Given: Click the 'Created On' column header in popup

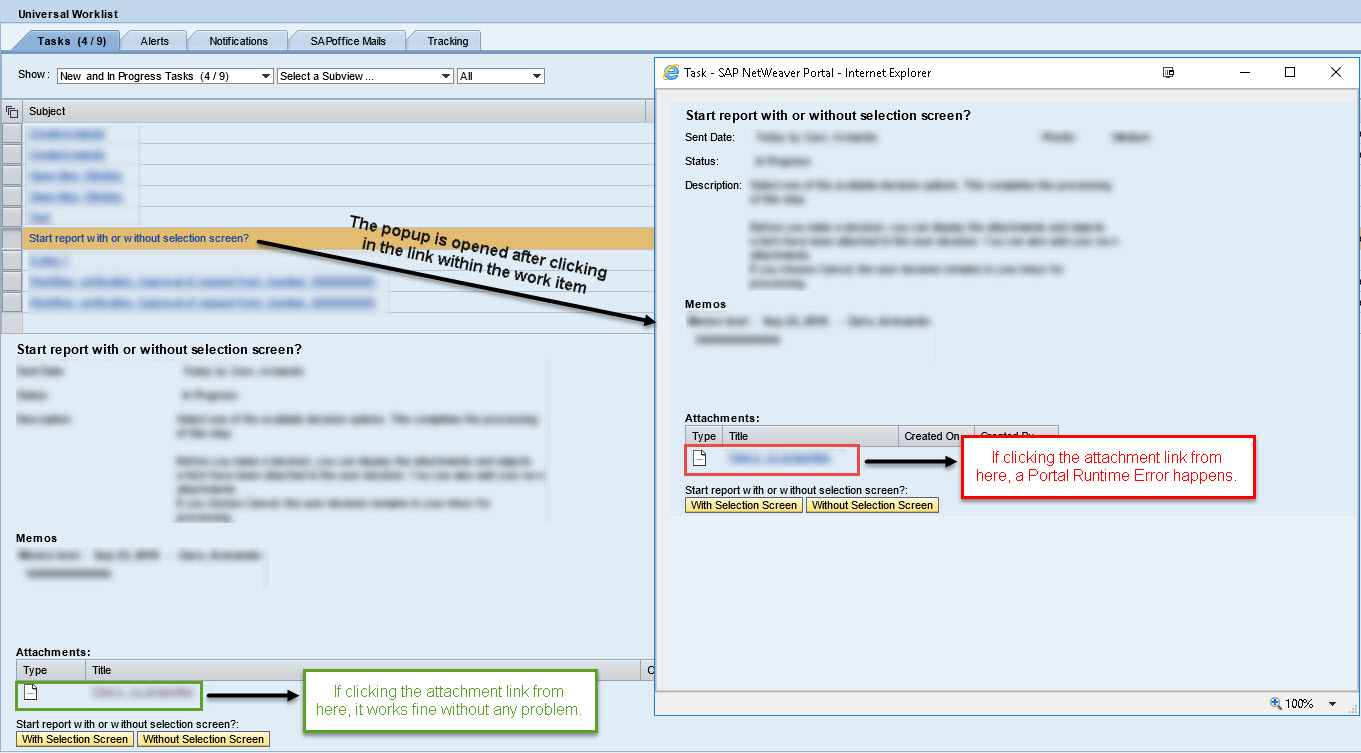Looking at the screenshot, I should (936, 436).
